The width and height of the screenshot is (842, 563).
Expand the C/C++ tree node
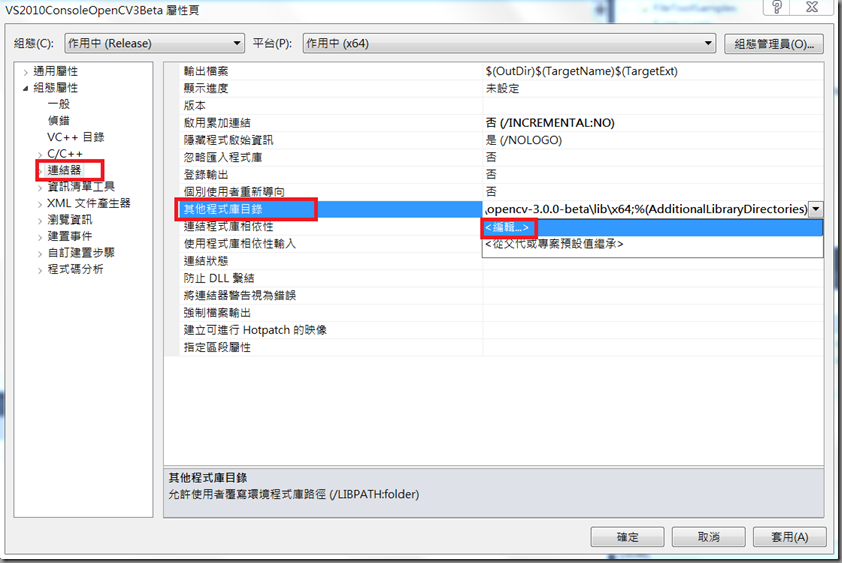[40, 155]
